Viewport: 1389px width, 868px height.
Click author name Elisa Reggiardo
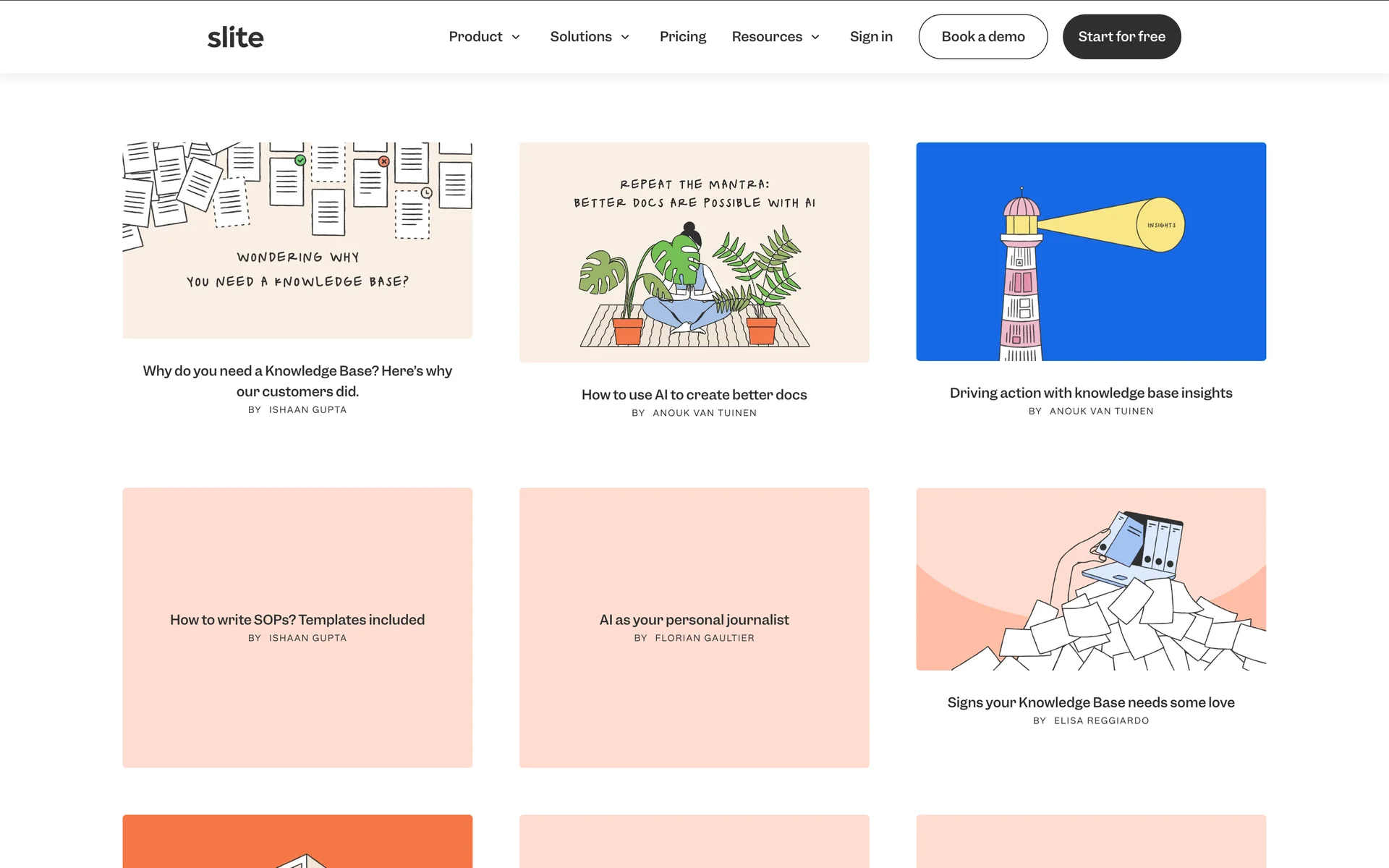pyautogui.click(x=1100, y=720)
